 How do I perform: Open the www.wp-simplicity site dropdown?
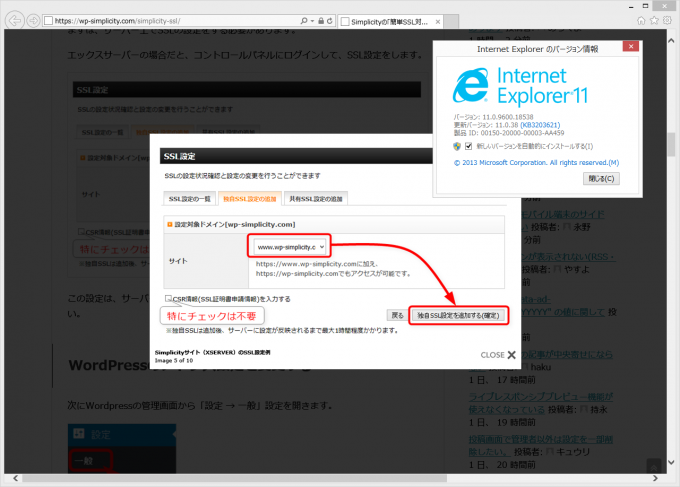(289, 247)
